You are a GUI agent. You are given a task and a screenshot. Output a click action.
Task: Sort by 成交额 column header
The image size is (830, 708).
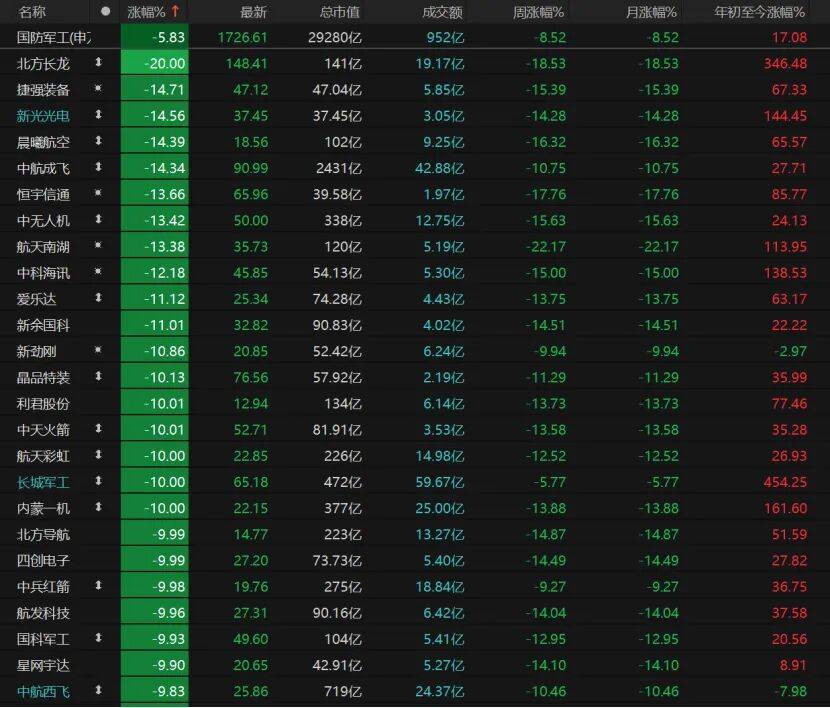click(x=441, y=12)
